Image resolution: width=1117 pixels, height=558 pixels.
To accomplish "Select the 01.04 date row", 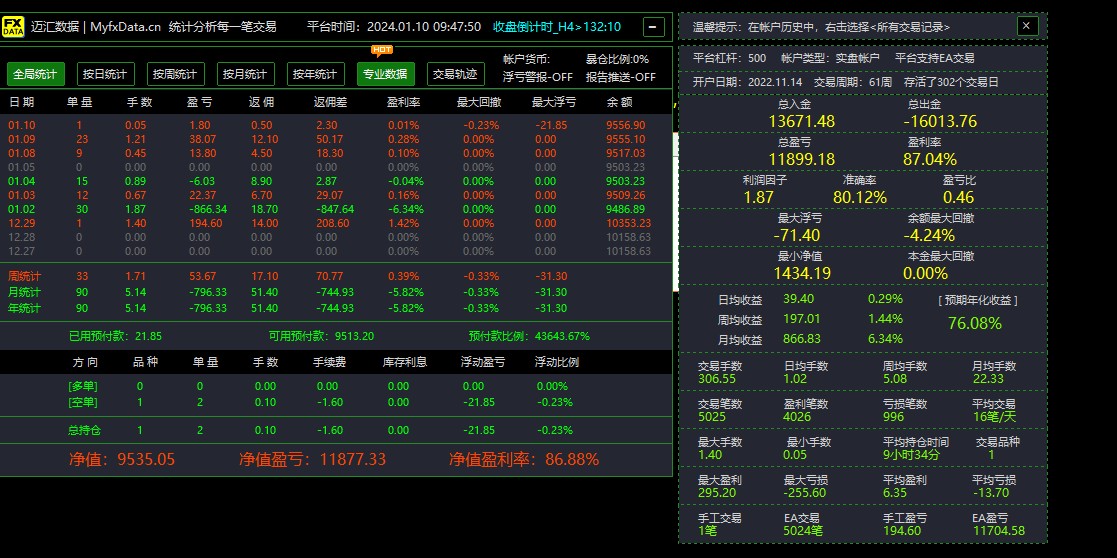I will [336, 181].
